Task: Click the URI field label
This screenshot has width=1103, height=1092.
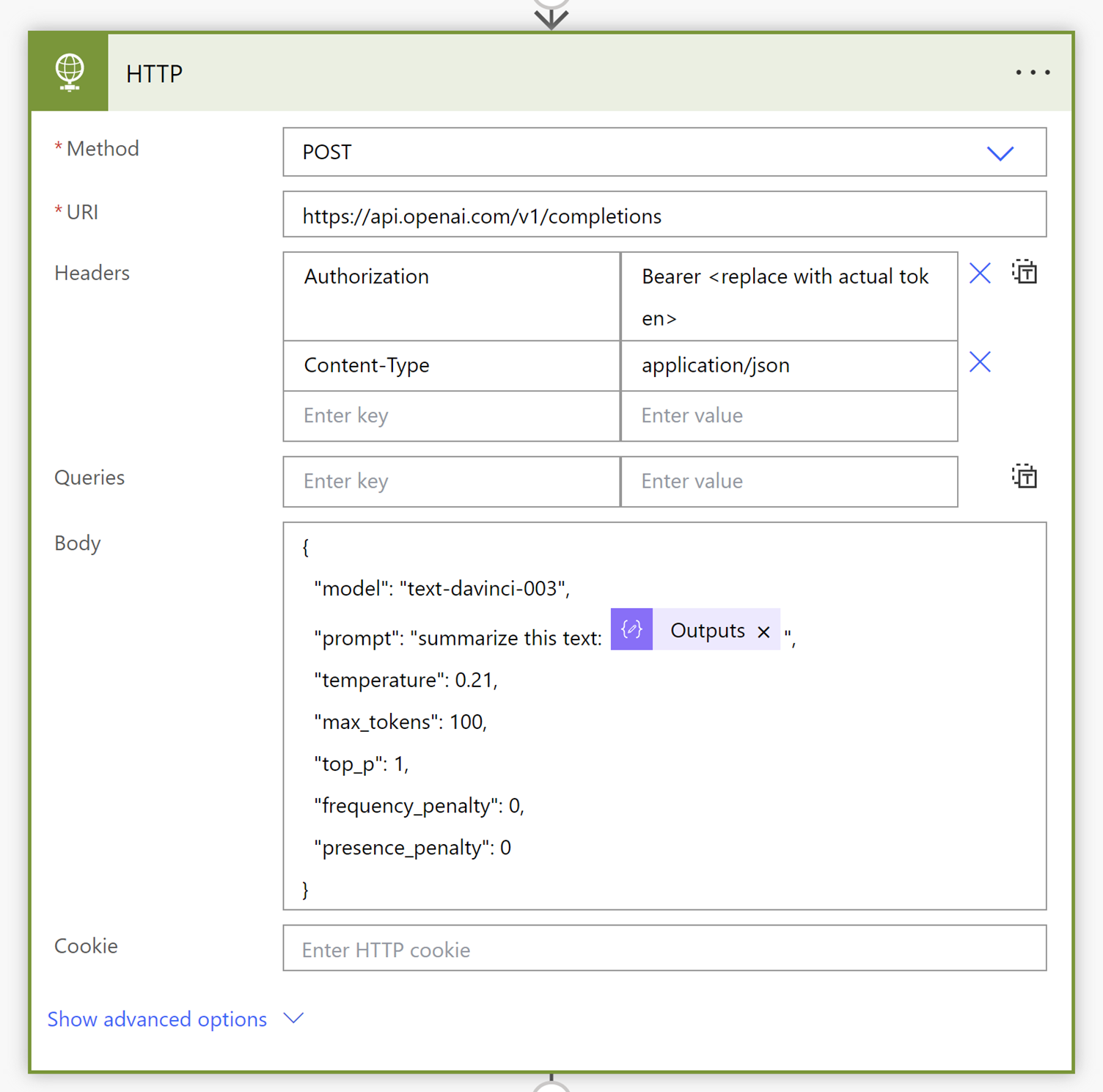Action: point(82,213)
